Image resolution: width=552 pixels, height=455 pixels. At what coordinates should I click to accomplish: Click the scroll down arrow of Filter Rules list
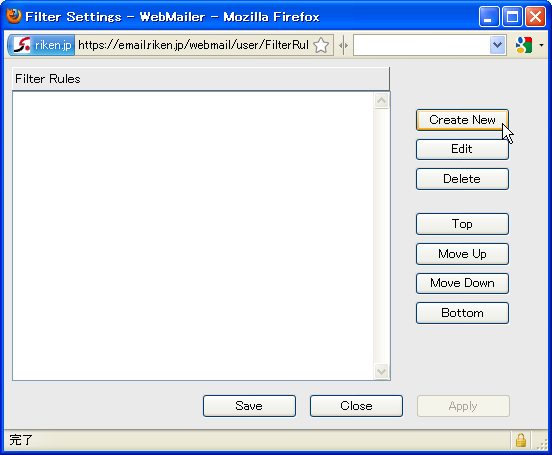tap(381, 371)
